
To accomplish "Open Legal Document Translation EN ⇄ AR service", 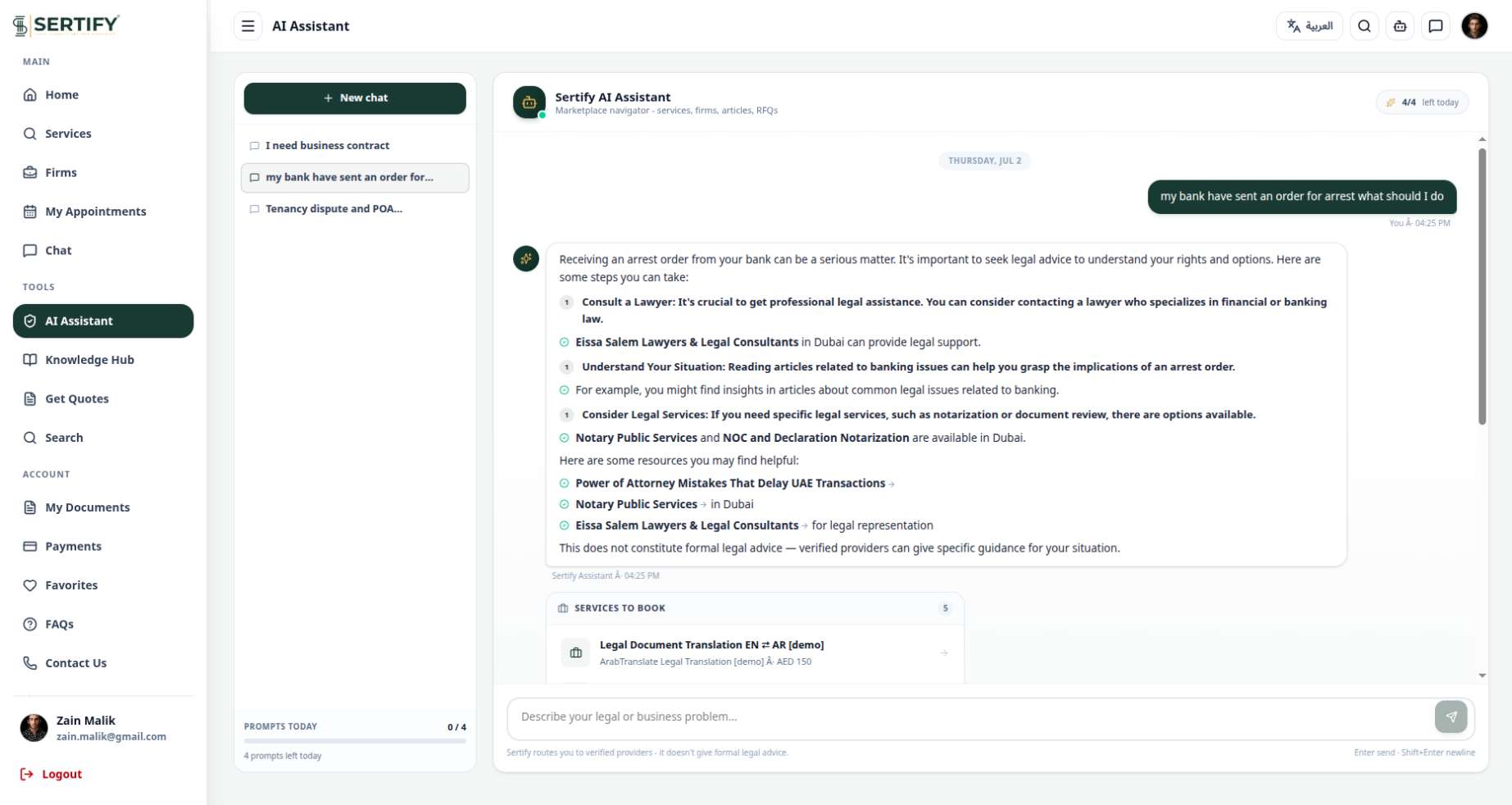I will (755, 653).
